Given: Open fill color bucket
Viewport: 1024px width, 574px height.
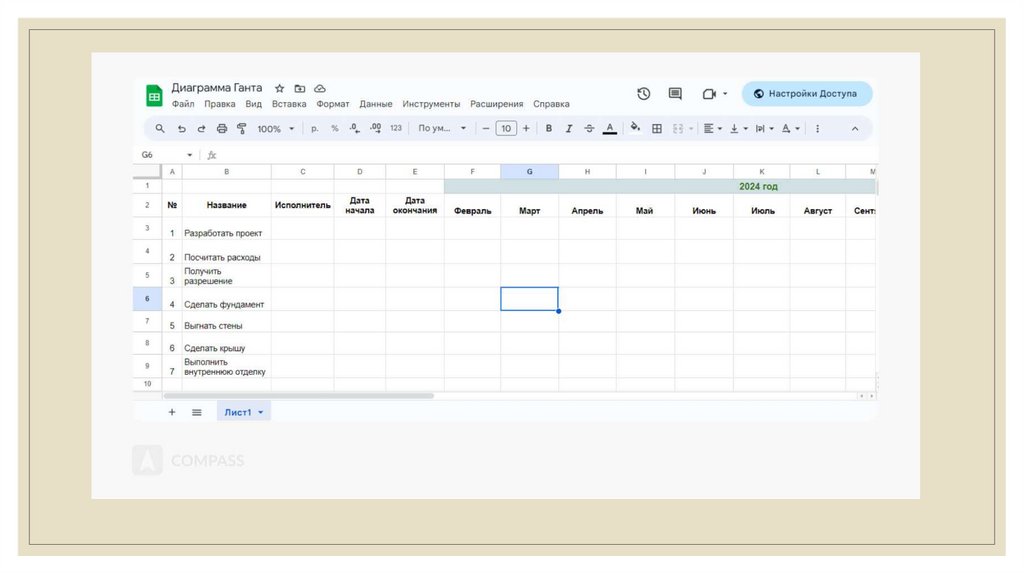Looking at the screenshot, I should (x=635, y=128).
